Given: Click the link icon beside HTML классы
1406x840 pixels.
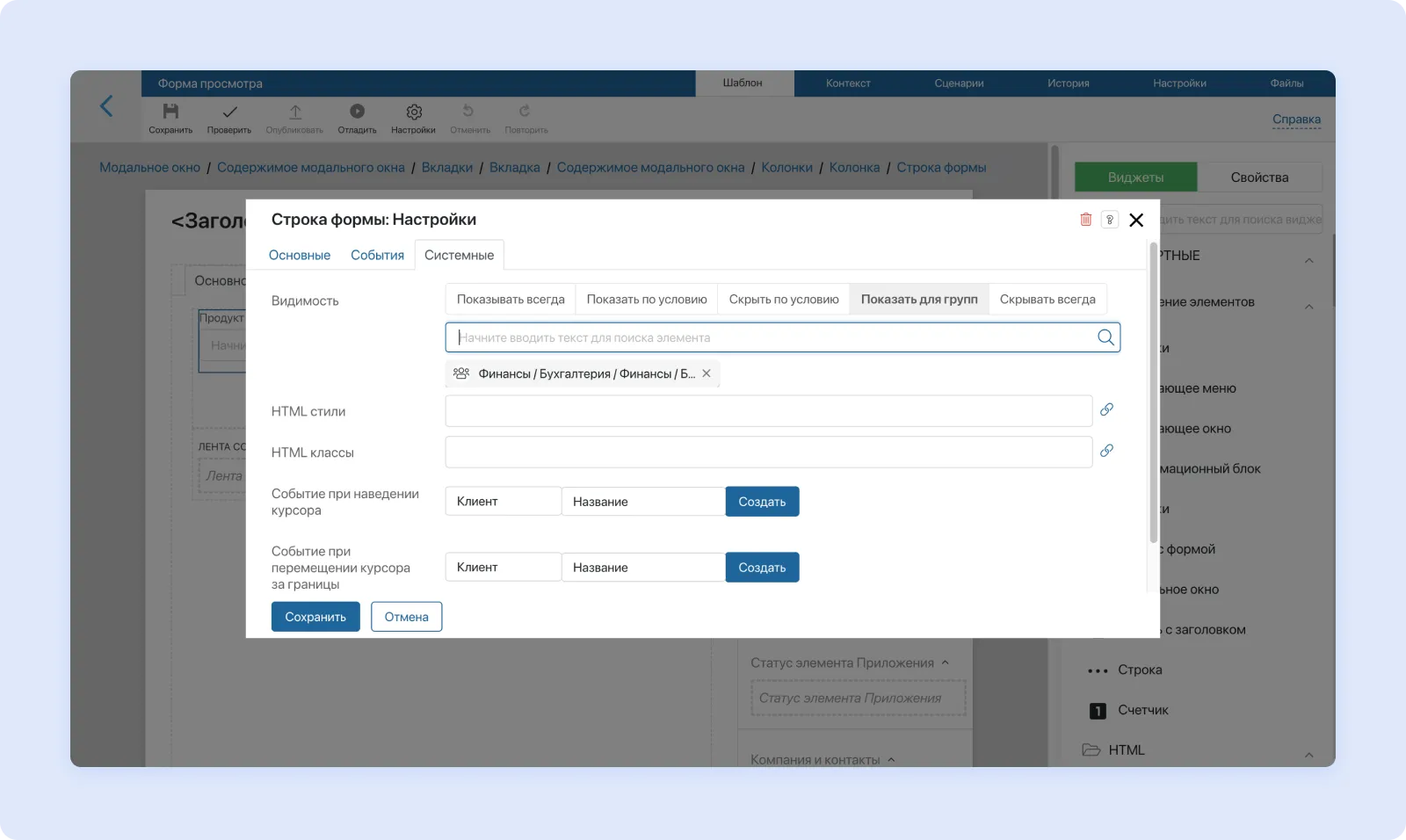Looking at the screenshot, I should [1106, 451].
